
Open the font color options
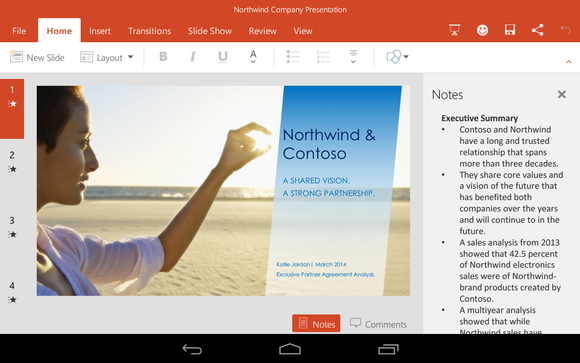point(253,57)
